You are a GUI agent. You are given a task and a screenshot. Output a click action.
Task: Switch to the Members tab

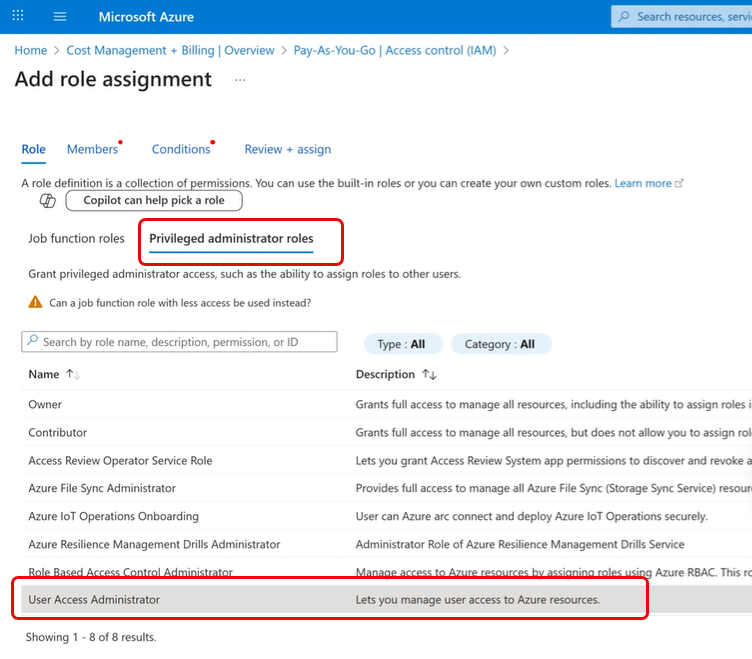click(x=92, y=149)
